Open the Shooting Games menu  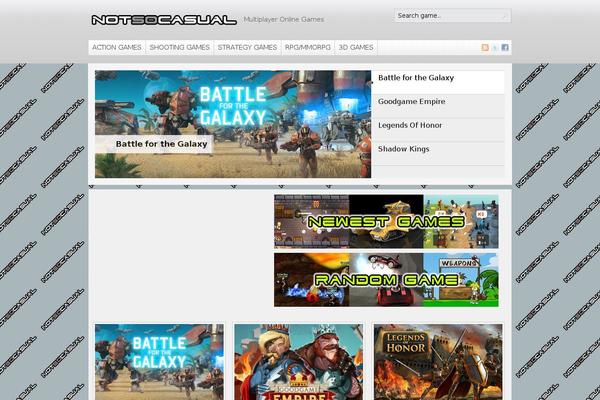(x=179, y=47)
